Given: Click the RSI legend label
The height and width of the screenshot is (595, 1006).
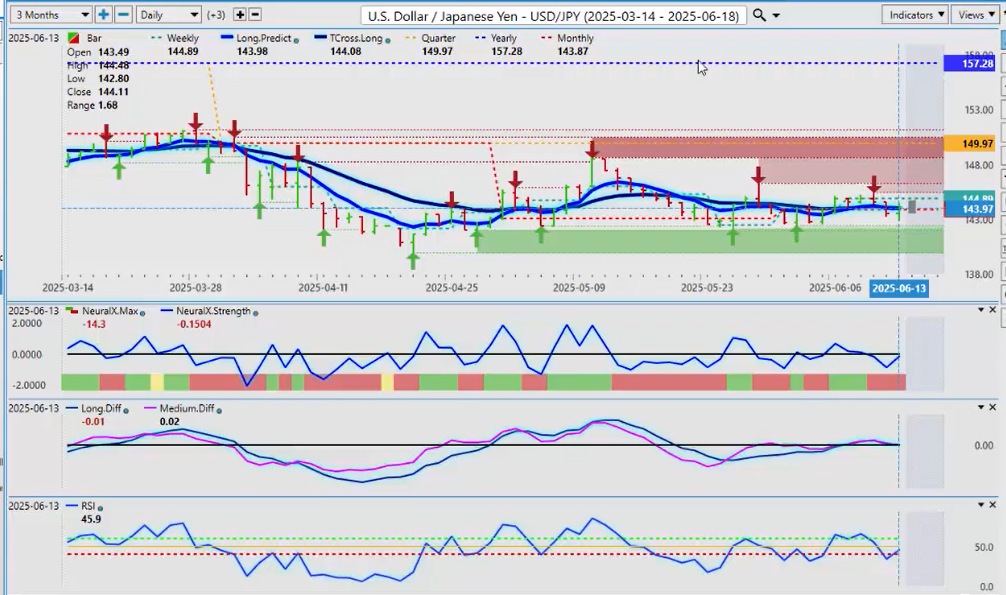Looking at the screenshot, I should pos(89,506).
